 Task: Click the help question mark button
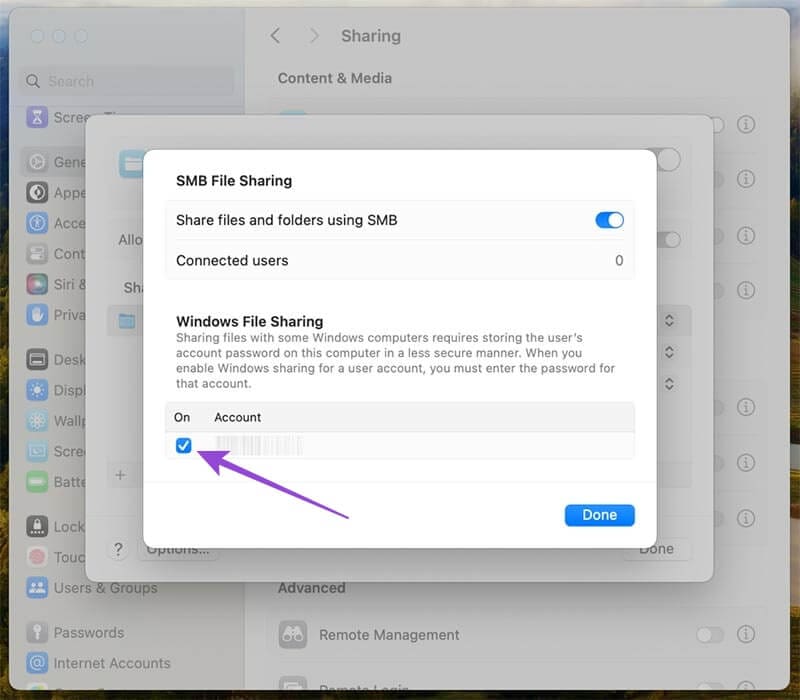pos(118,548)
